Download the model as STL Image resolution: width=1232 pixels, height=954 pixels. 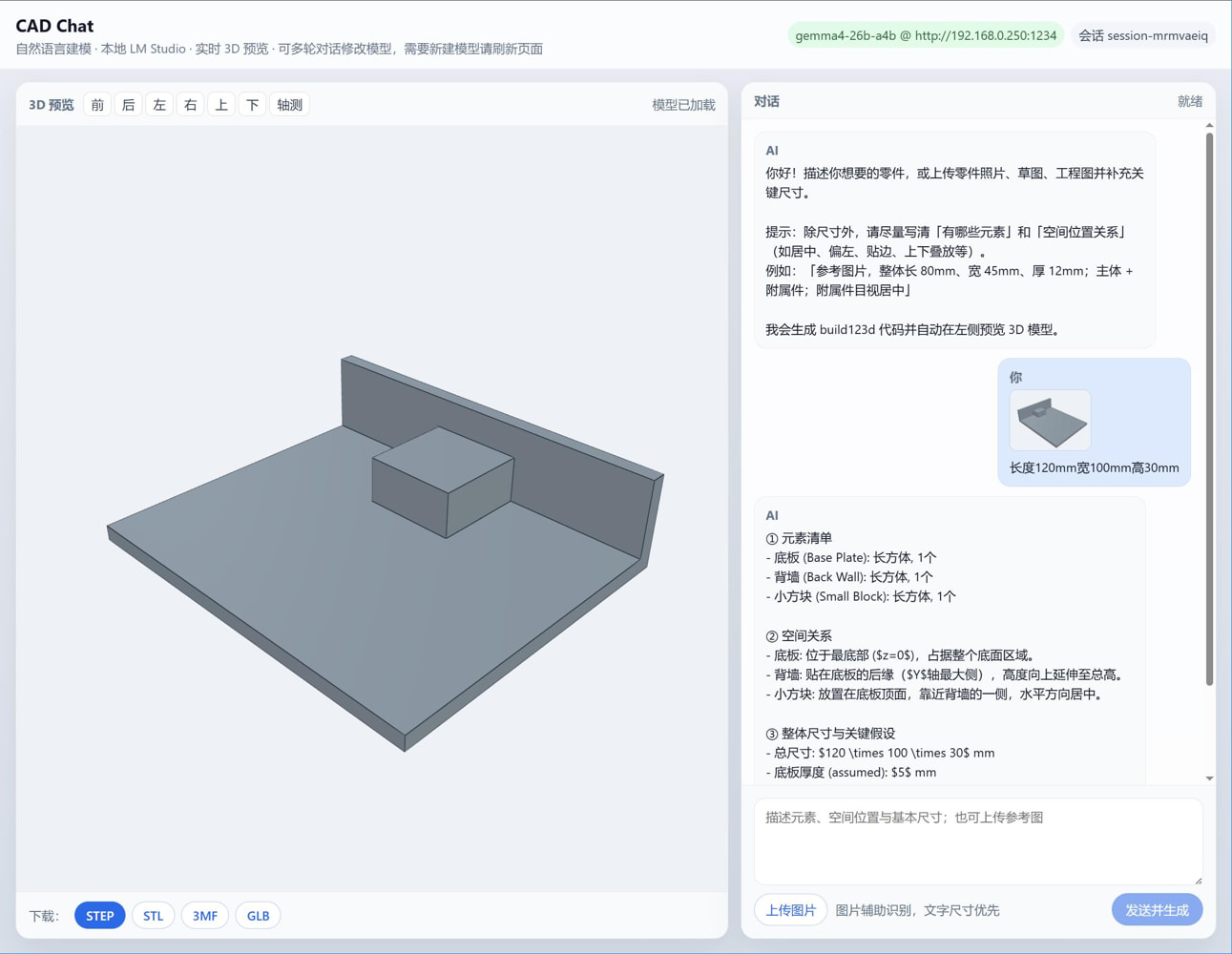(154, 916)
